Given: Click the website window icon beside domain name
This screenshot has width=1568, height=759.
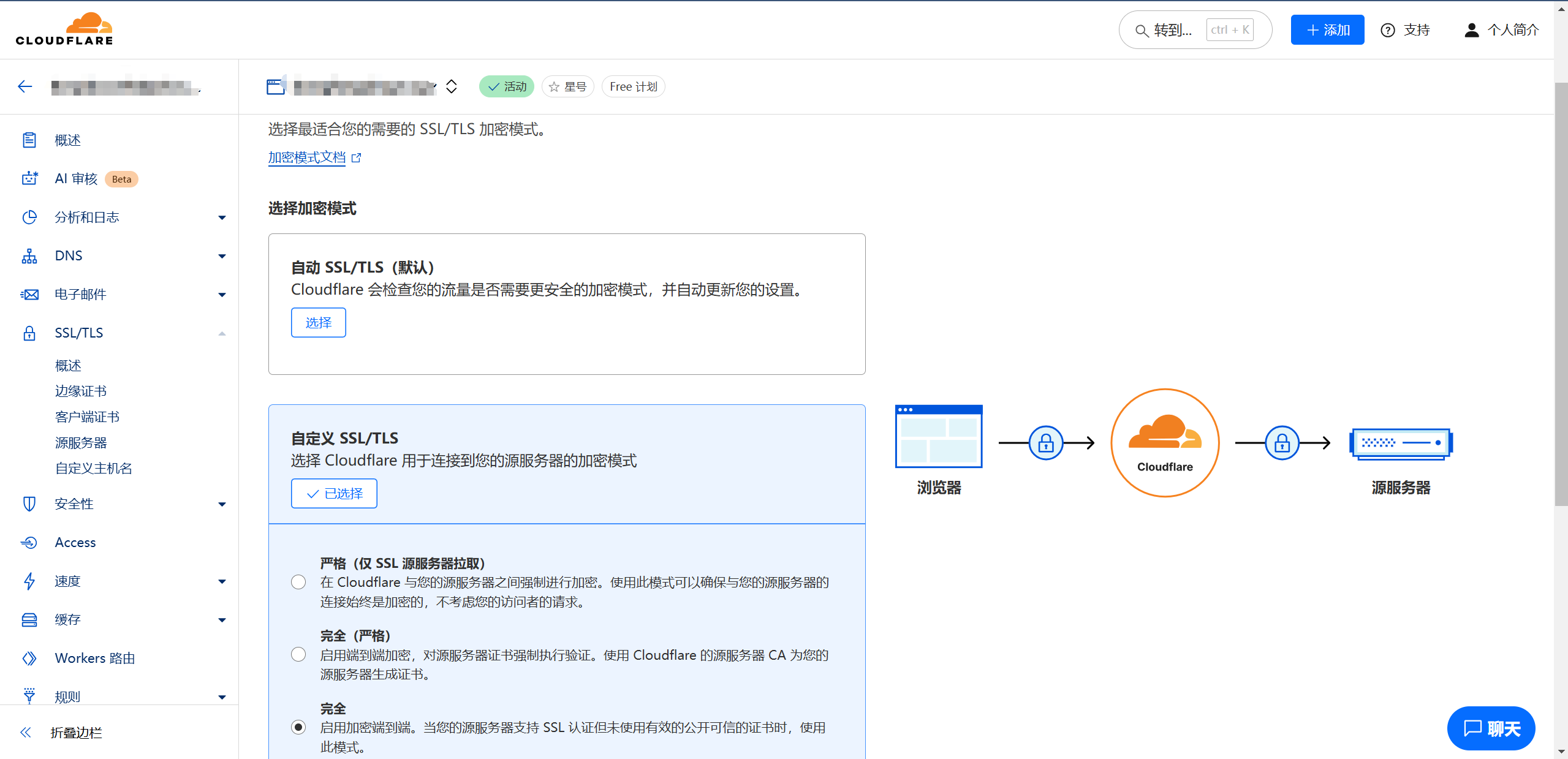Looking at the screenshot, I should tap(276, 87).
